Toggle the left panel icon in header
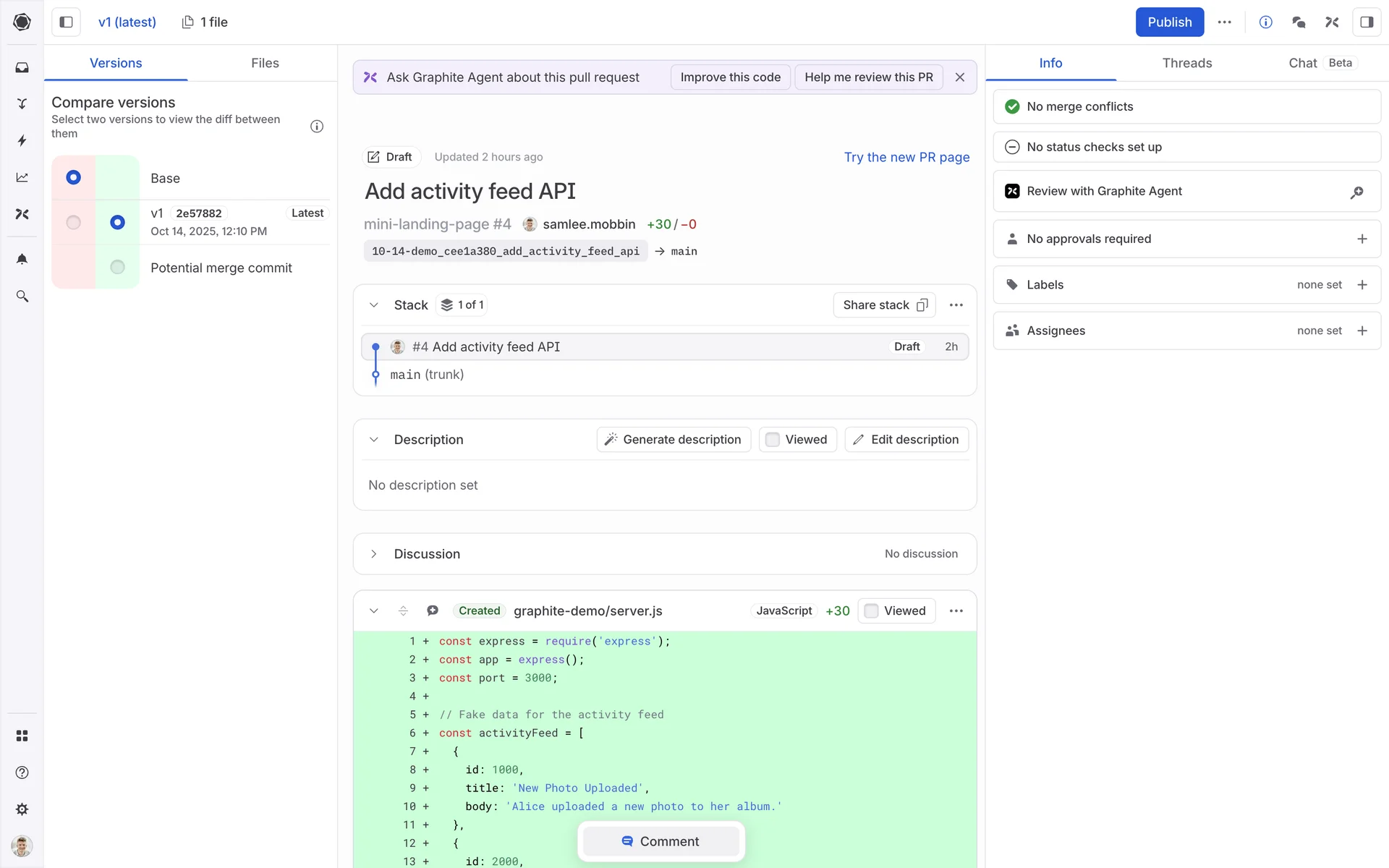The height and width of the screenshot is (868, 1389). (x=66, y=22)
